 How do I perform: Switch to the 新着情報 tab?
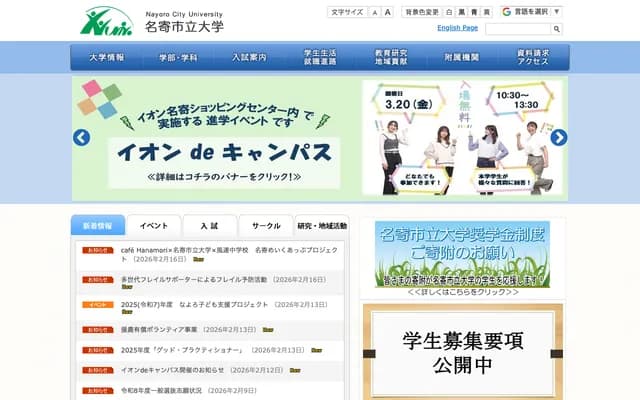tap(98, 226)
